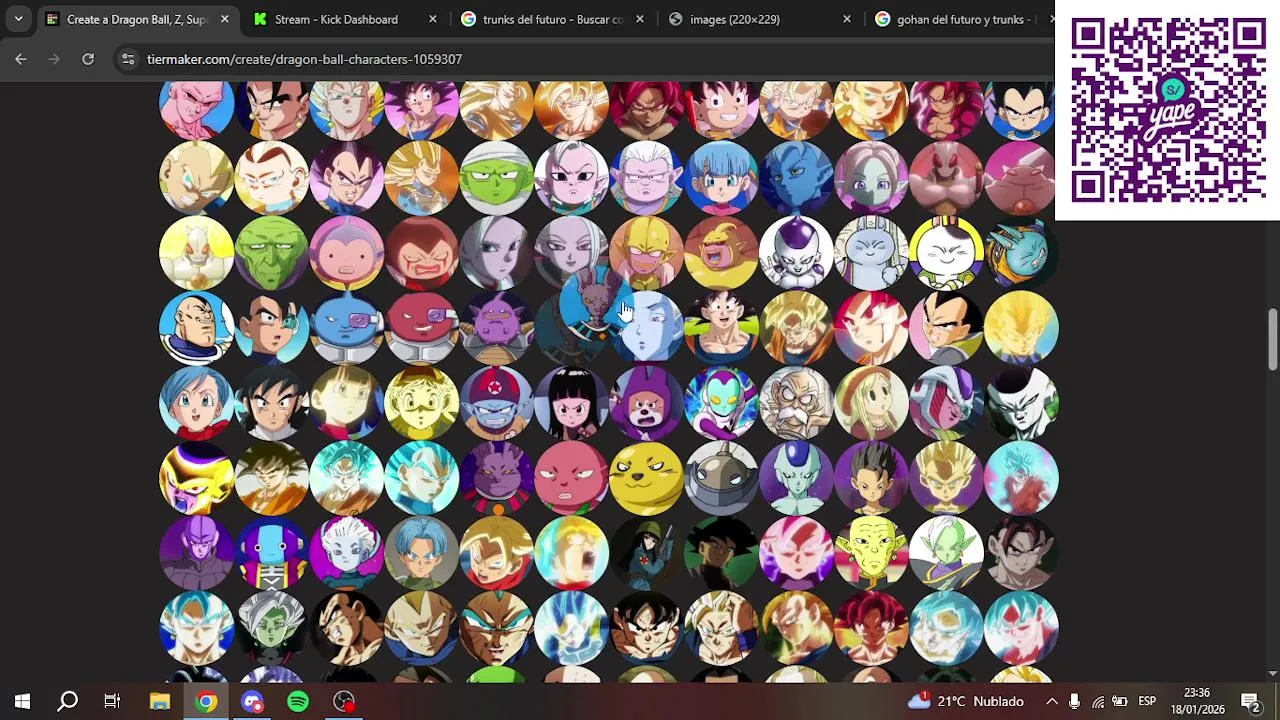This screenshot has width=1280, height=720.
Task: Open the Windows notification center
Action: point(1250,701)
